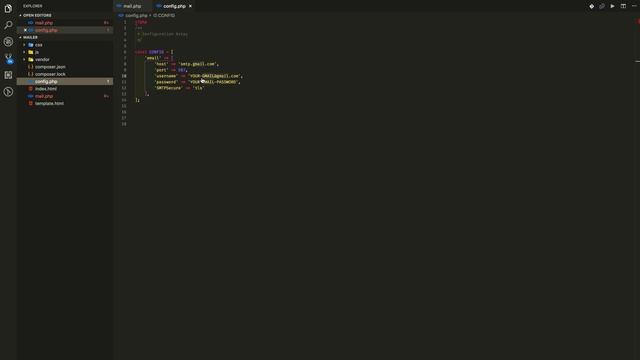Open Source Control view with badge
This screenshot has width=640, height=360.
point(8,58)
